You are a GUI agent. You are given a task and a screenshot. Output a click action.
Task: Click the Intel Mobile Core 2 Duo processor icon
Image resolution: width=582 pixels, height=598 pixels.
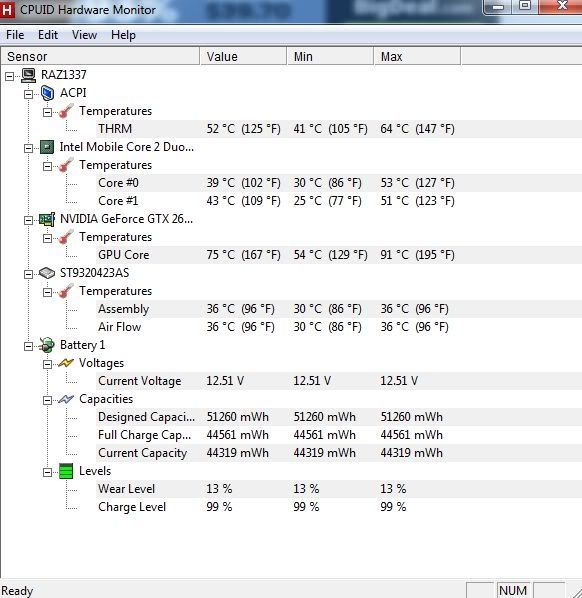47,147
